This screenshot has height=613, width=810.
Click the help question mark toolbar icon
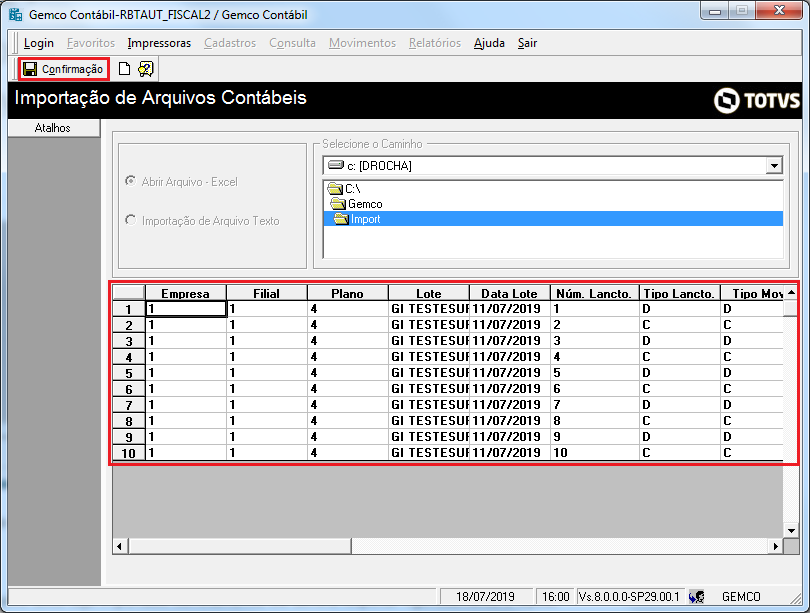(x=146, y=69)
